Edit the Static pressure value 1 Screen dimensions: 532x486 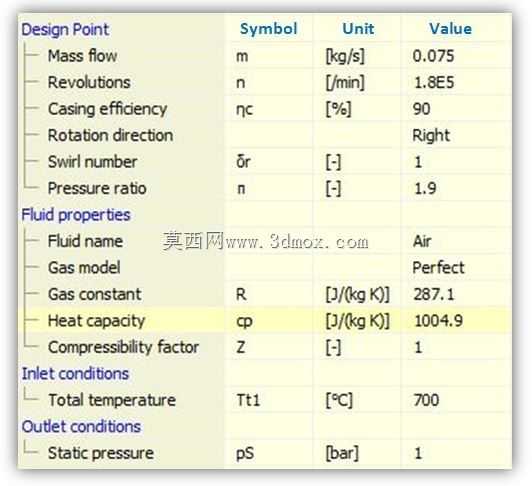click(x=418, y=453)
